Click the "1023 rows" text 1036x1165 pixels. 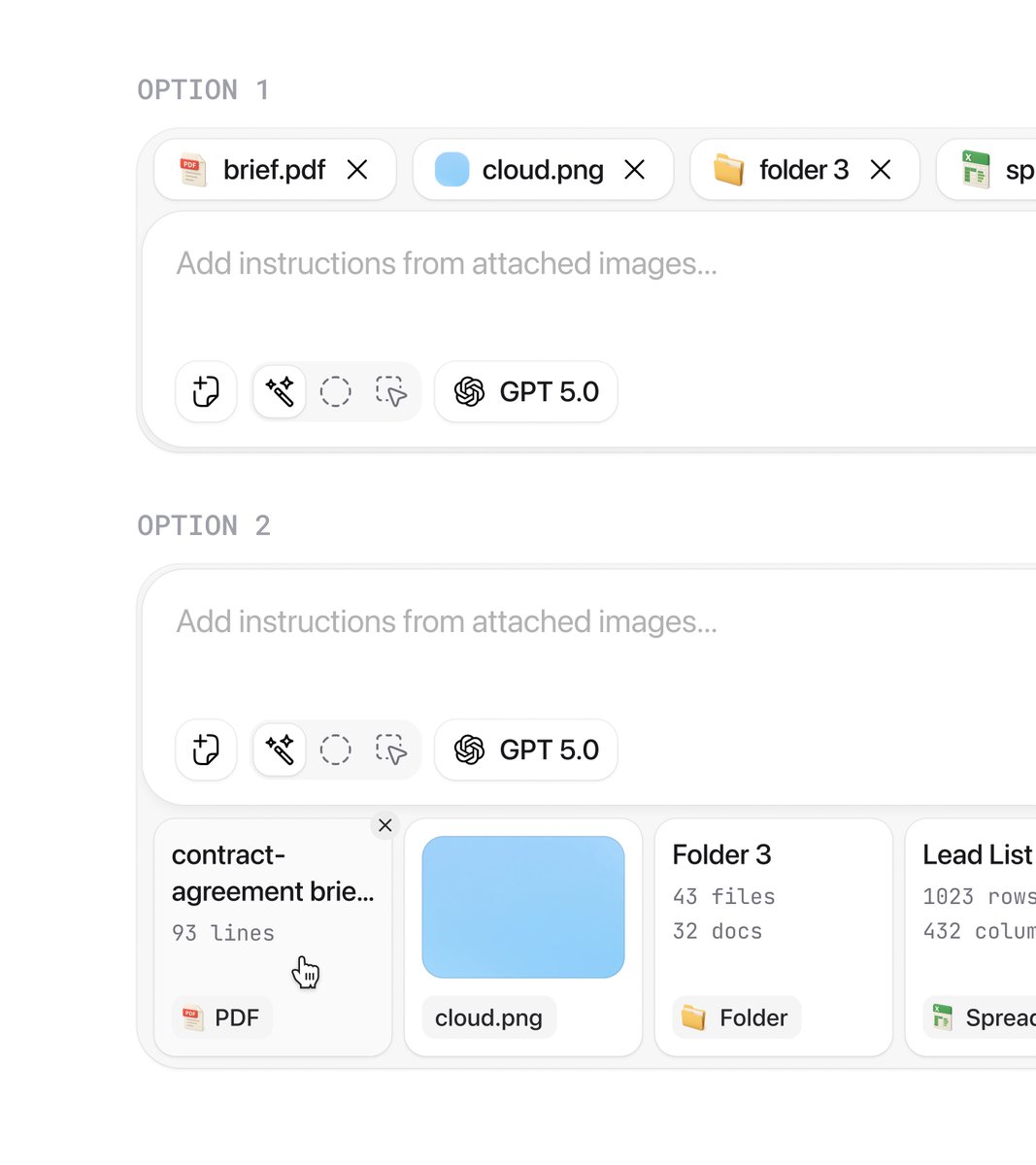979,897
